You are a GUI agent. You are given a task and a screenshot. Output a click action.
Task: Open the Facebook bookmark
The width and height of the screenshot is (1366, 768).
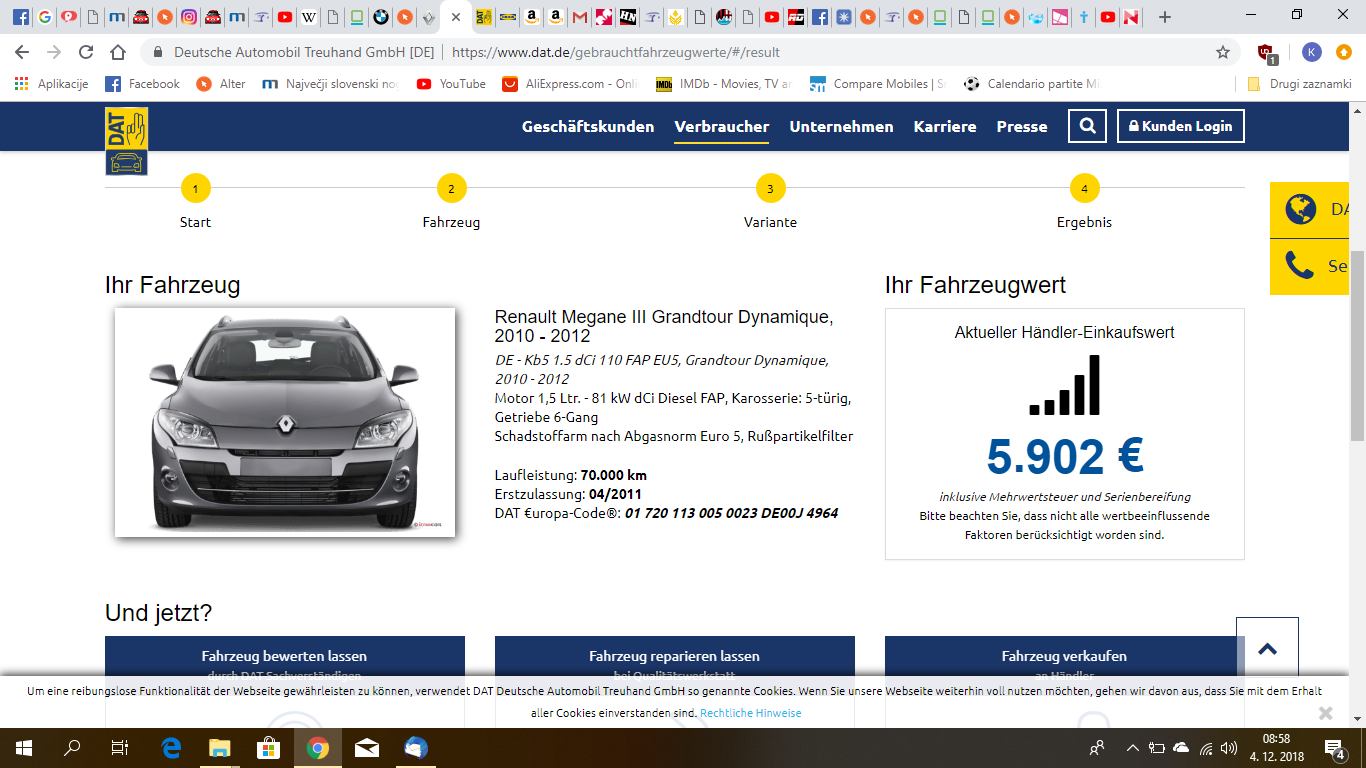click(x=143, y=84)
